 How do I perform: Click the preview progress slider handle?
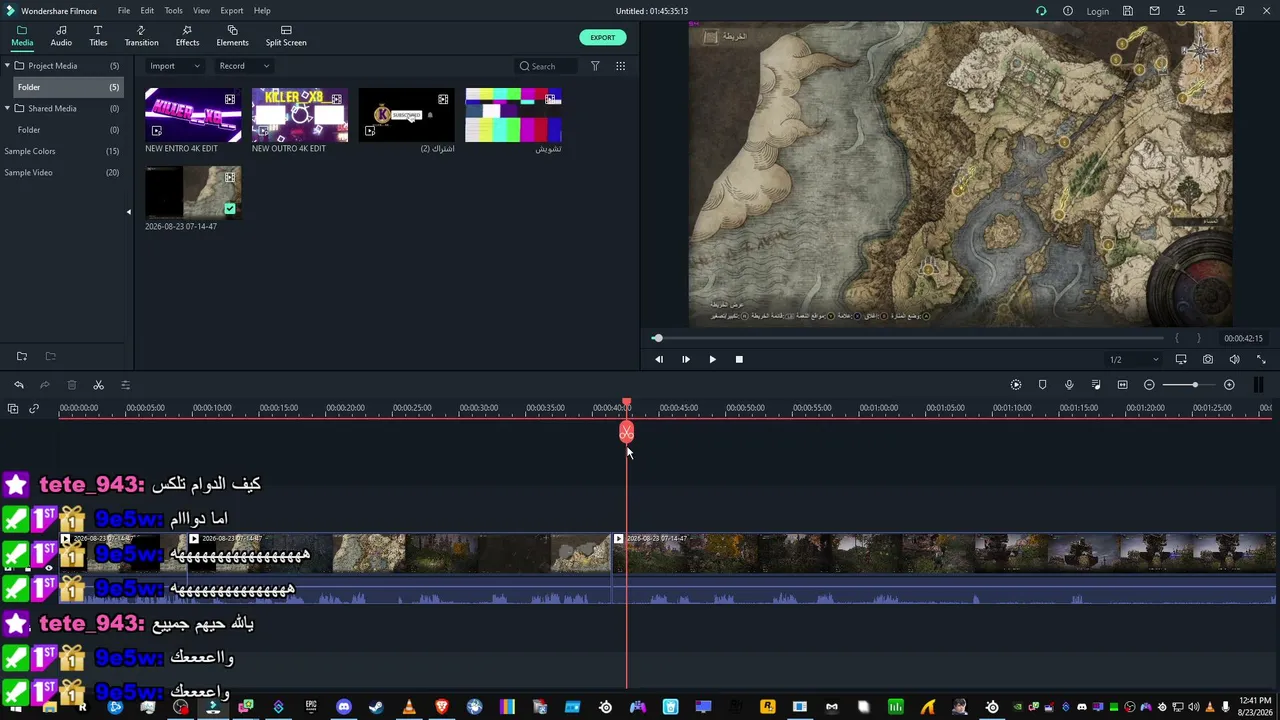point(657,338)
